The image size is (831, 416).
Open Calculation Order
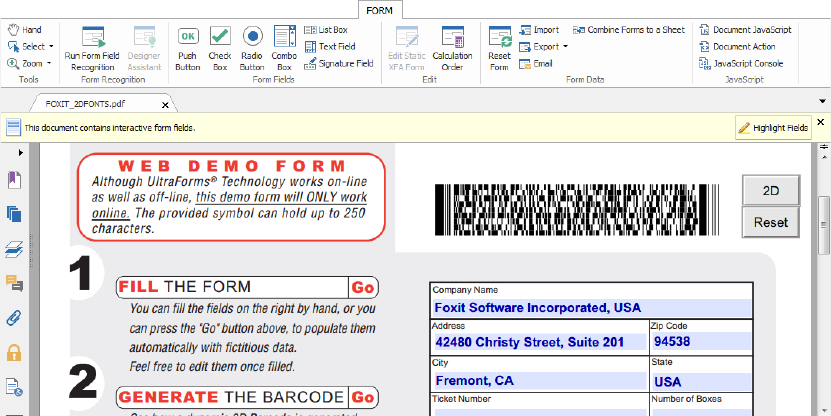pyautogui.click(x=452, y=48)
